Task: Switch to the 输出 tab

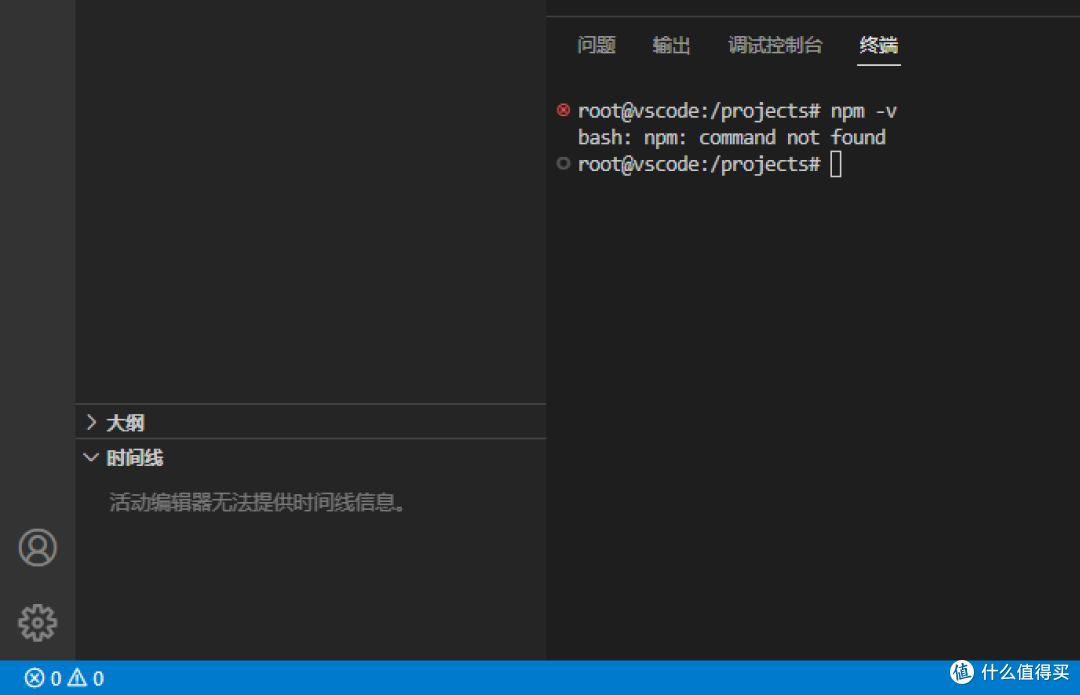Action: pyautogui.click(x=672, y=45)
